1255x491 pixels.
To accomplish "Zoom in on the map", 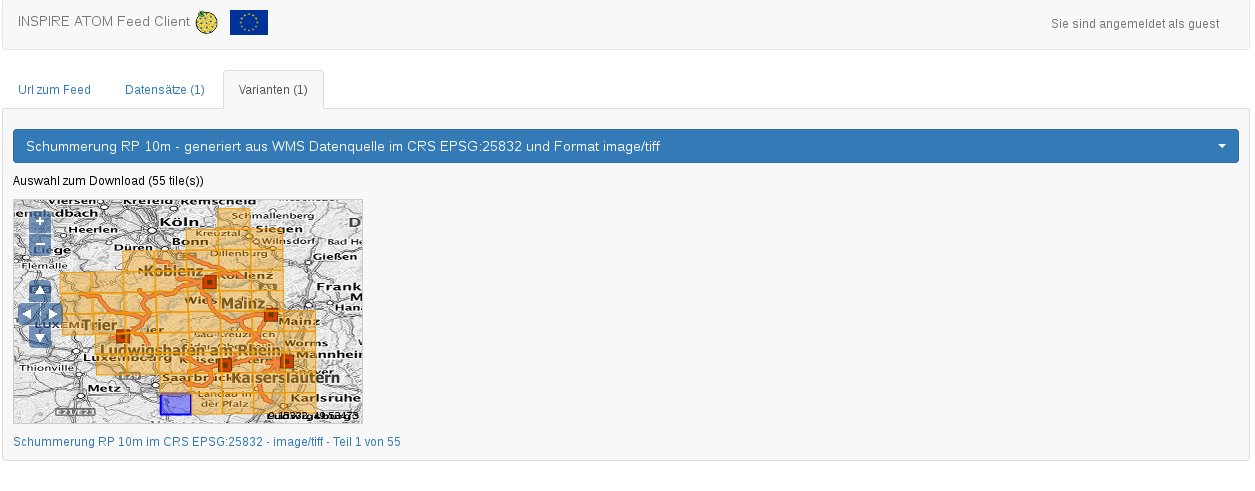I will [x=40, y=223].
